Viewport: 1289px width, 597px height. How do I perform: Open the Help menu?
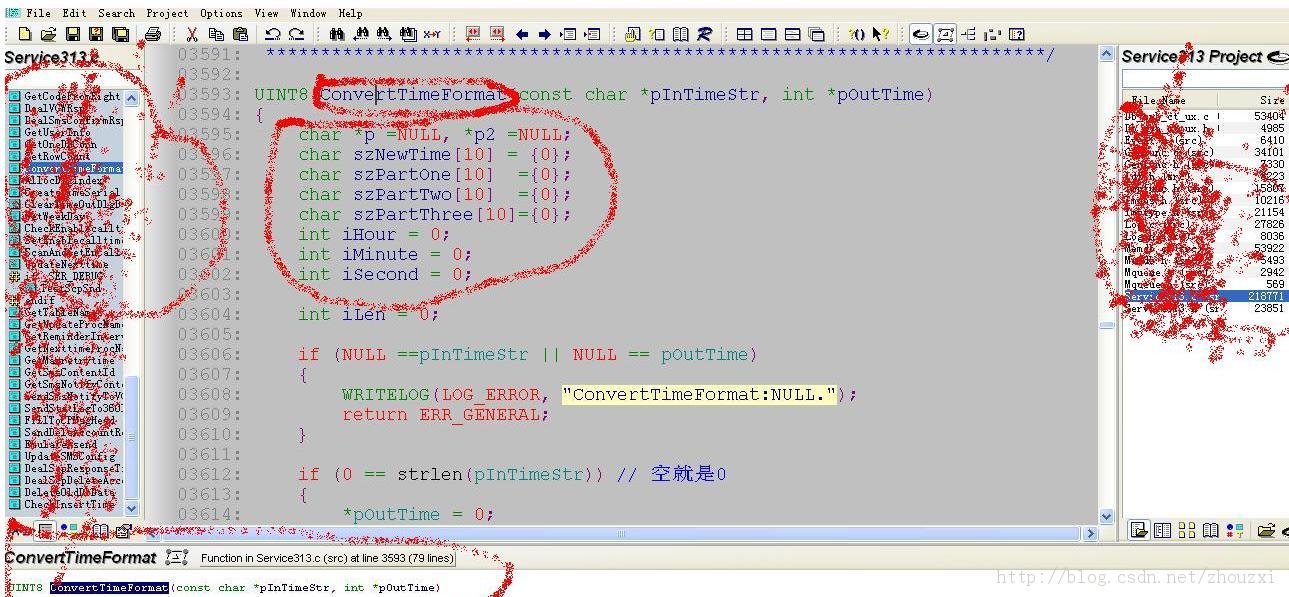(350, 13)
